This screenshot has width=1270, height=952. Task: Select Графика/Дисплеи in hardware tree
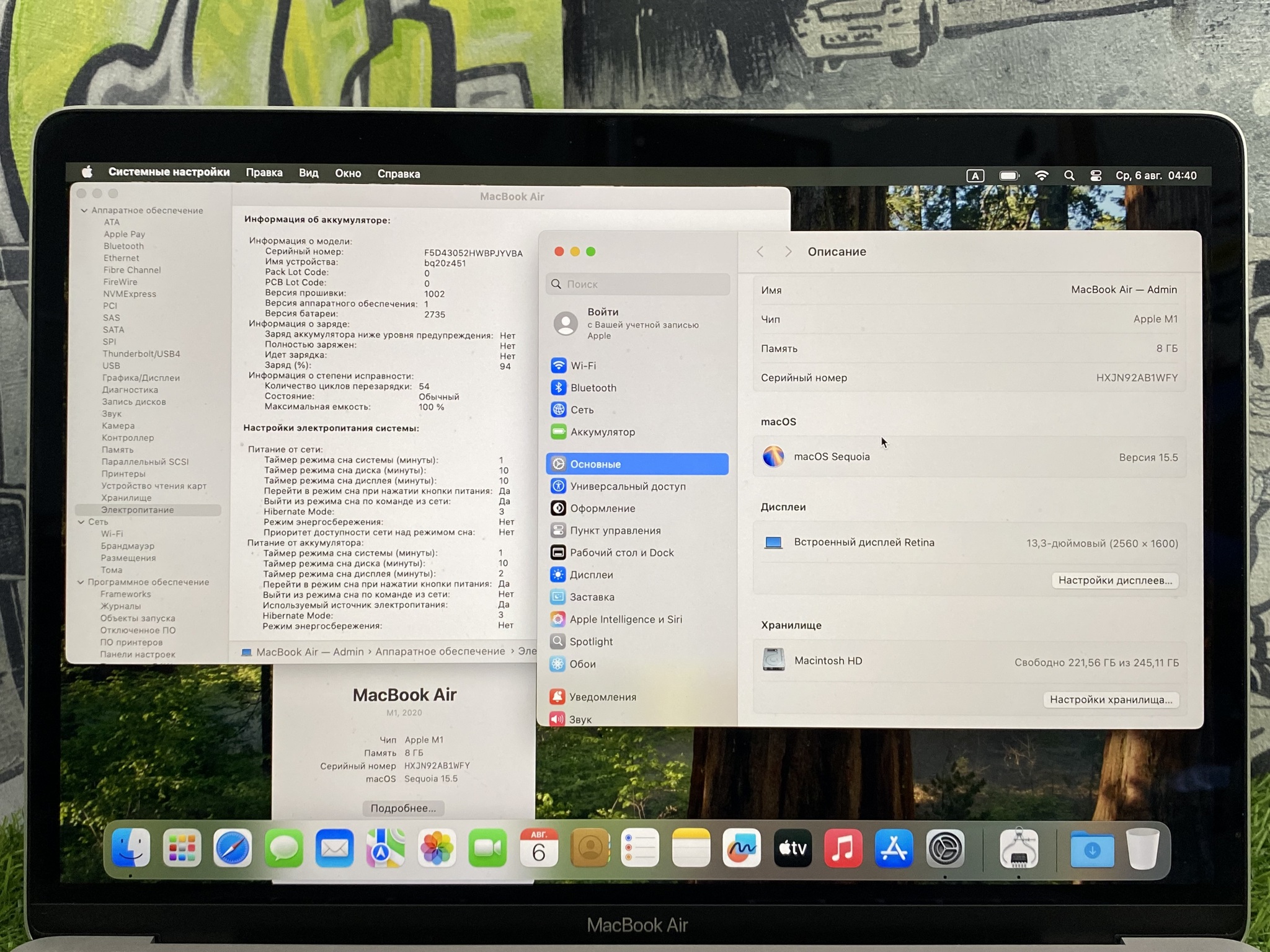tap(141, 378)
